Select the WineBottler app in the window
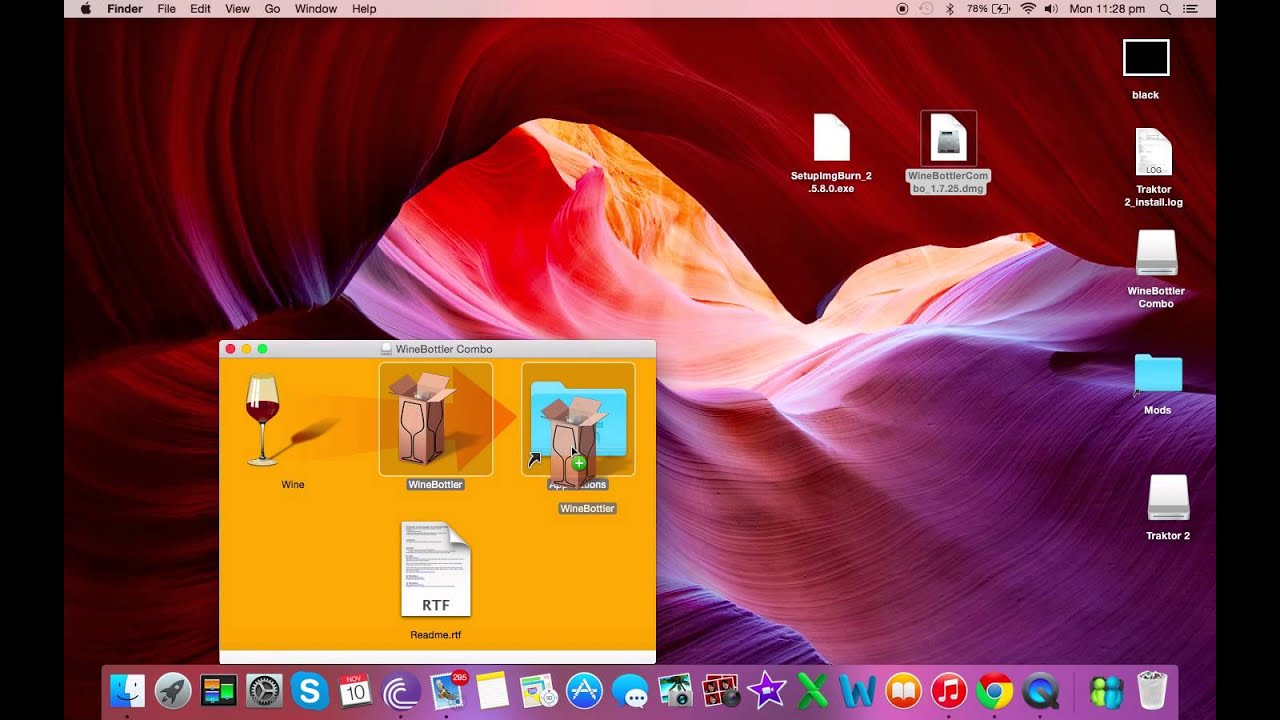Image resolution: width=1280 pixels, height=720 pixels. [435, 419]
